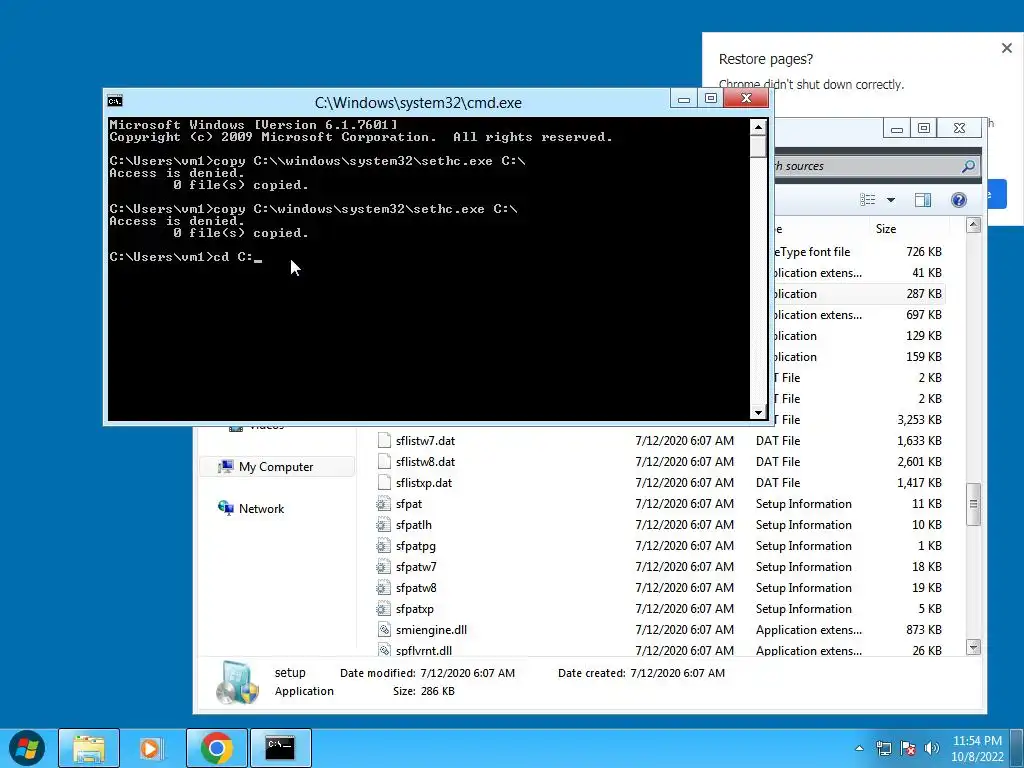Minimize the Explorer window
The height and width of the screenshot is (768, 1024).
click(897, 128)
